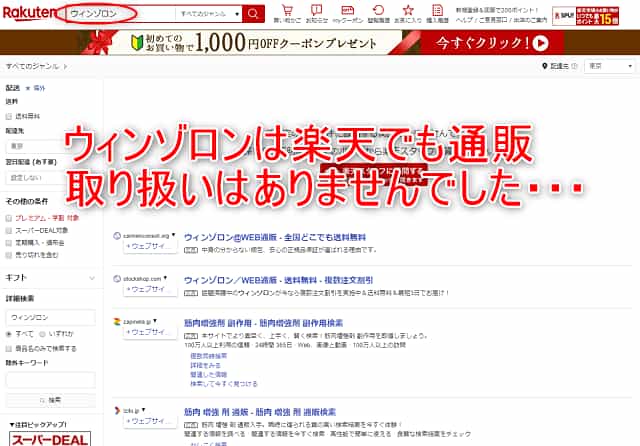Viewport: 640px width, 446px height.
Task: Click the スーパーDEAL pickup banner
Action: 50,439
